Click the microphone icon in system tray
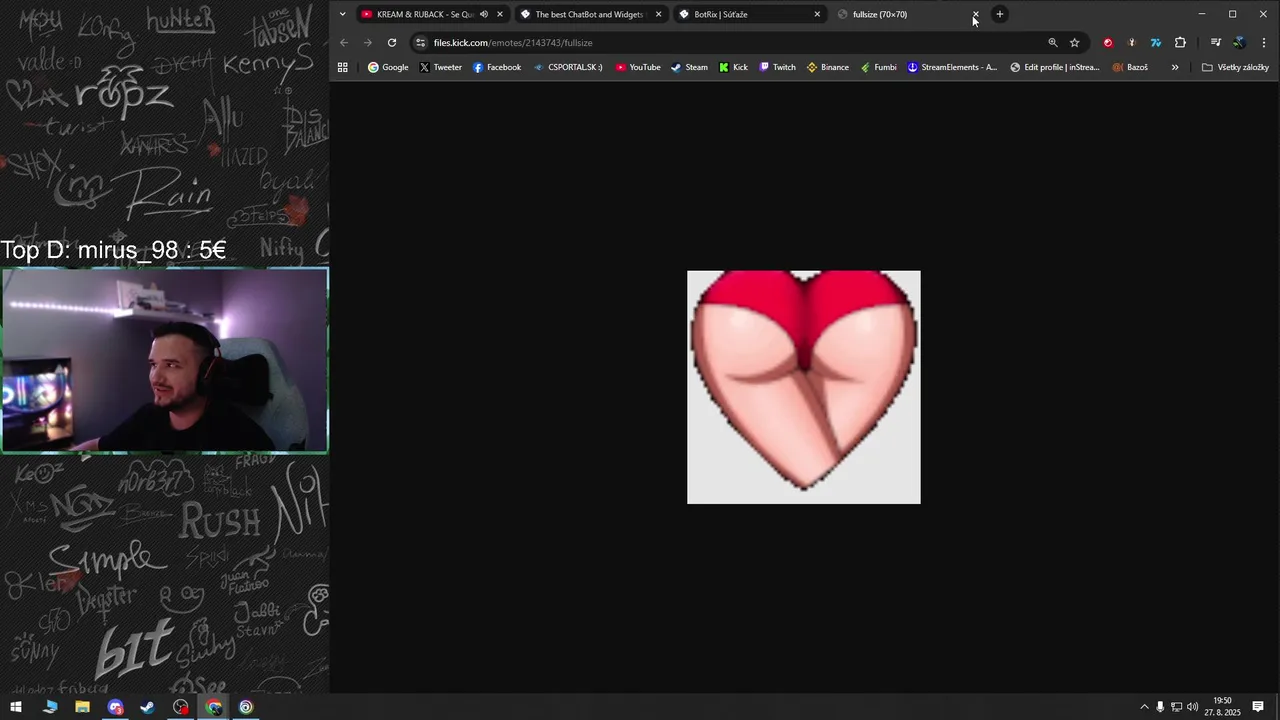 1160,707
